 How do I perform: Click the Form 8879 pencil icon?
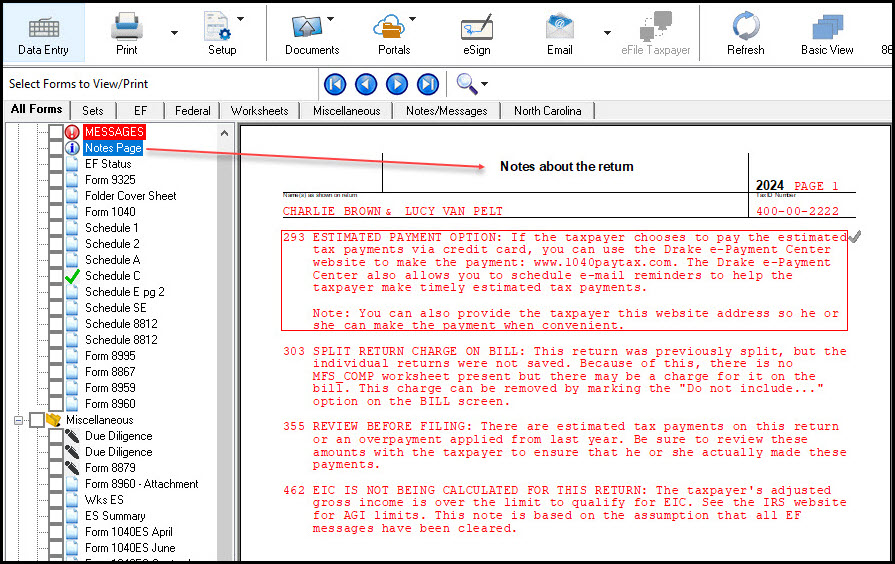click(72, 468)
